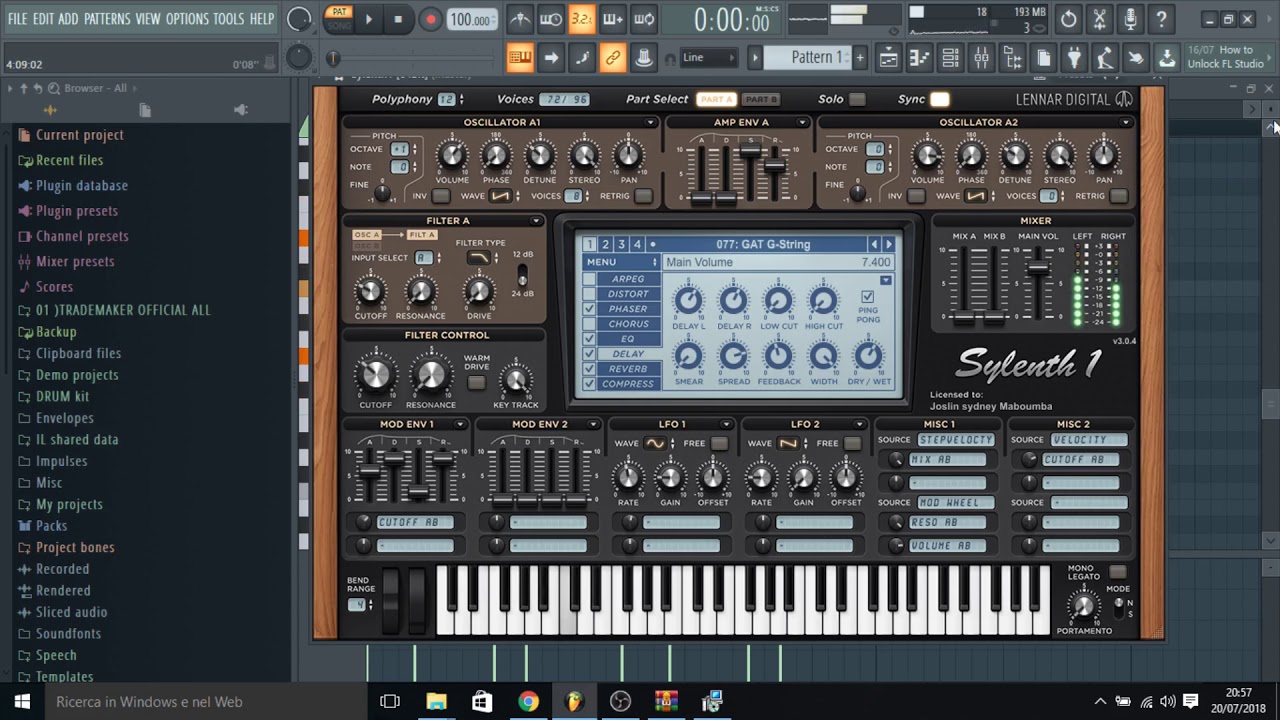The width and height of the screenshot is (1280, 720).
Task: Open the Filter A dropdown arrow
Action: click(536, 221)
